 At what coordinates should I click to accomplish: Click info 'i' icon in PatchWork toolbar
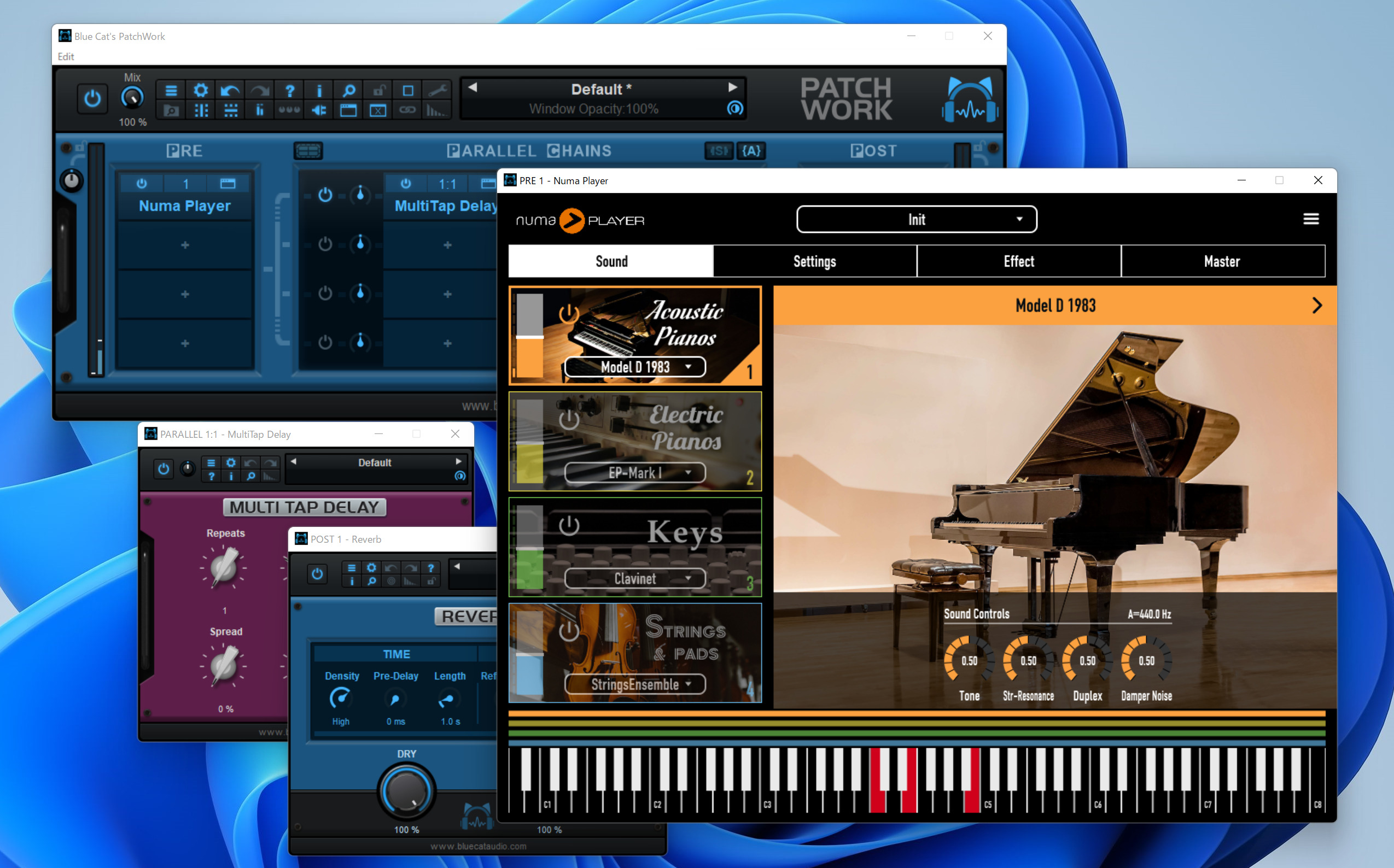click(x=319, y=90)
